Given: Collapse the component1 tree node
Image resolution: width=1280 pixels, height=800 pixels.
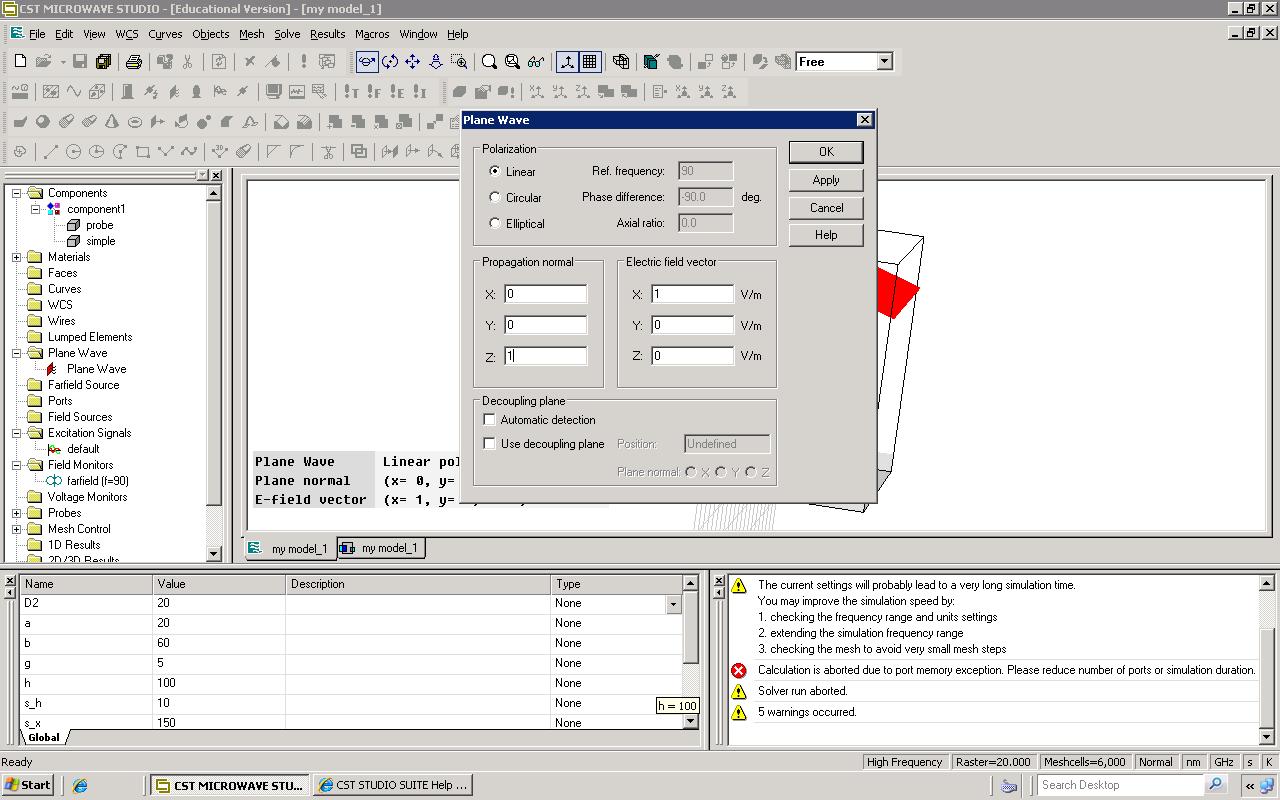Looking at the screenshot, I should pyautogui.click(x=35, y=209).
